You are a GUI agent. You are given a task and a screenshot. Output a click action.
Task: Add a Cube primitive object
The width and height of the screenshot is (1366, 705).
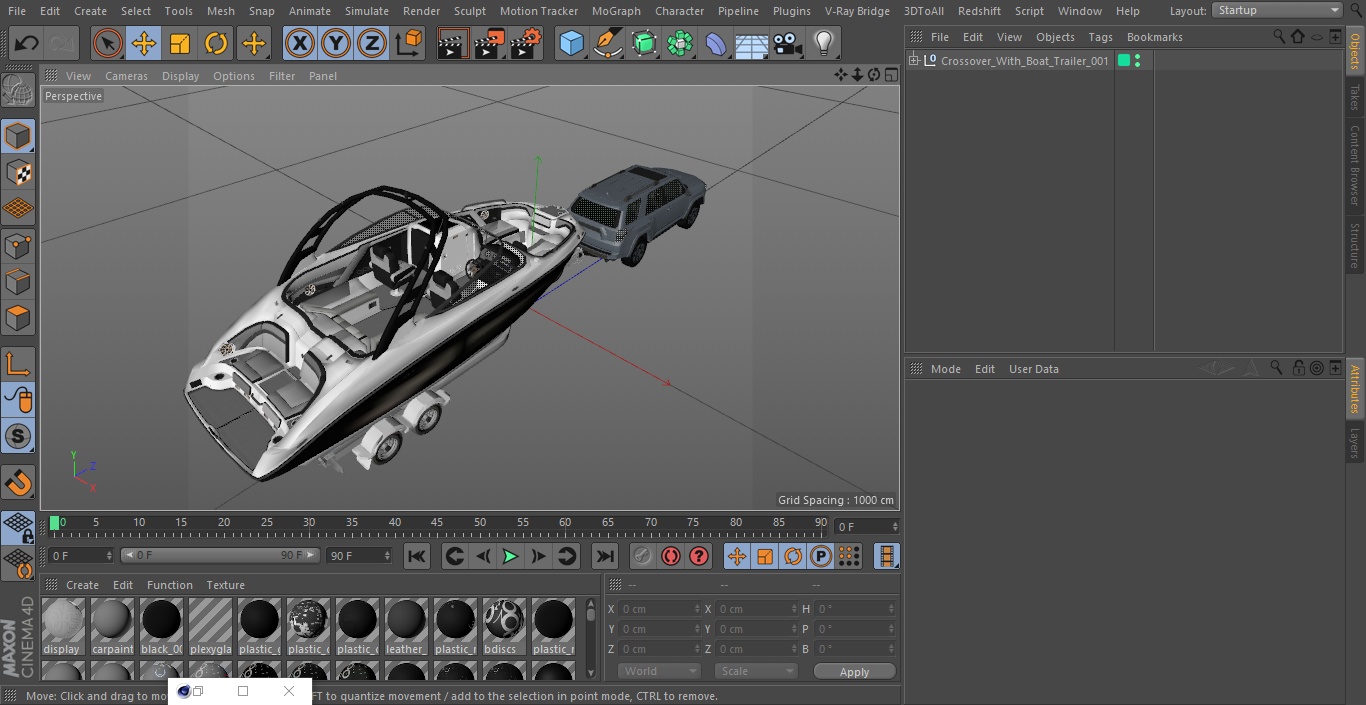571,43
